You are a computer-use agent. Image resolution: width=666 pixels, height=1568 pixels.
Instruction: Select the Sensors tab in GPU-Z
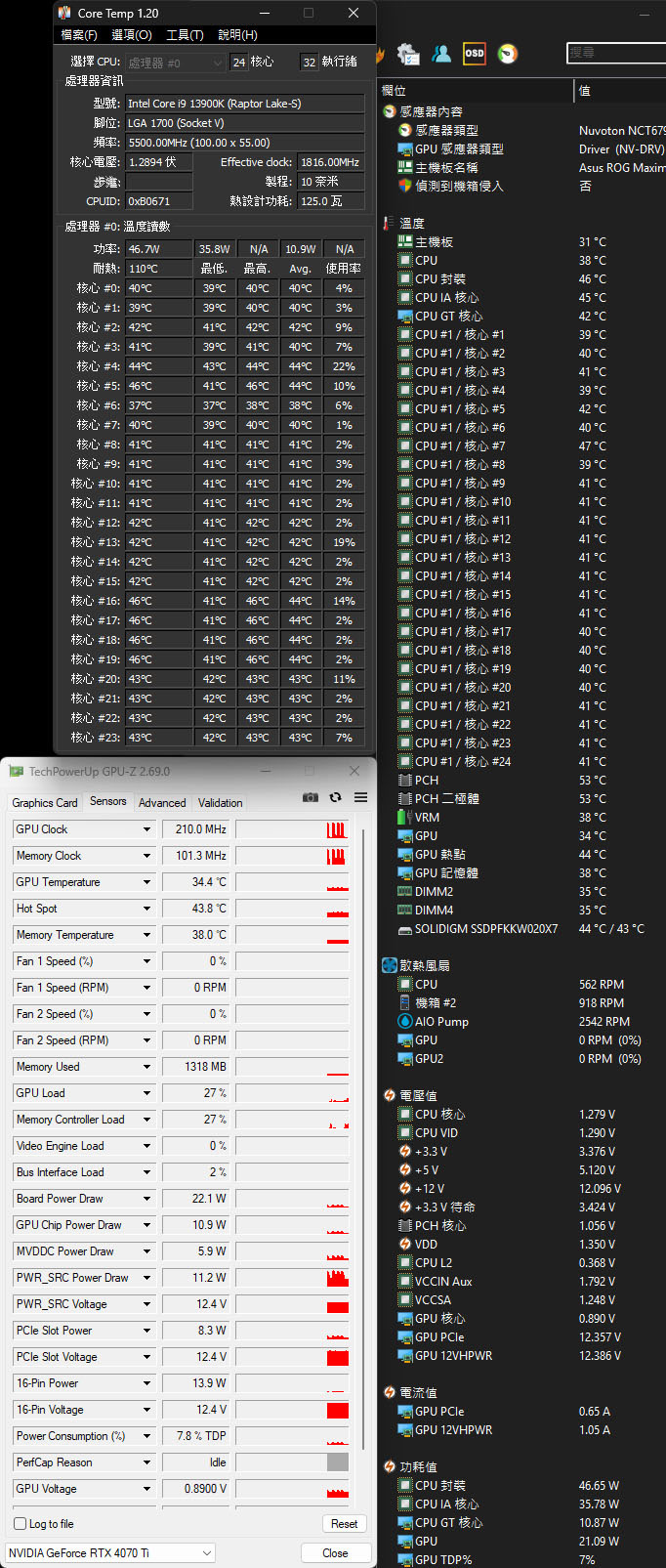pos(108,801)
